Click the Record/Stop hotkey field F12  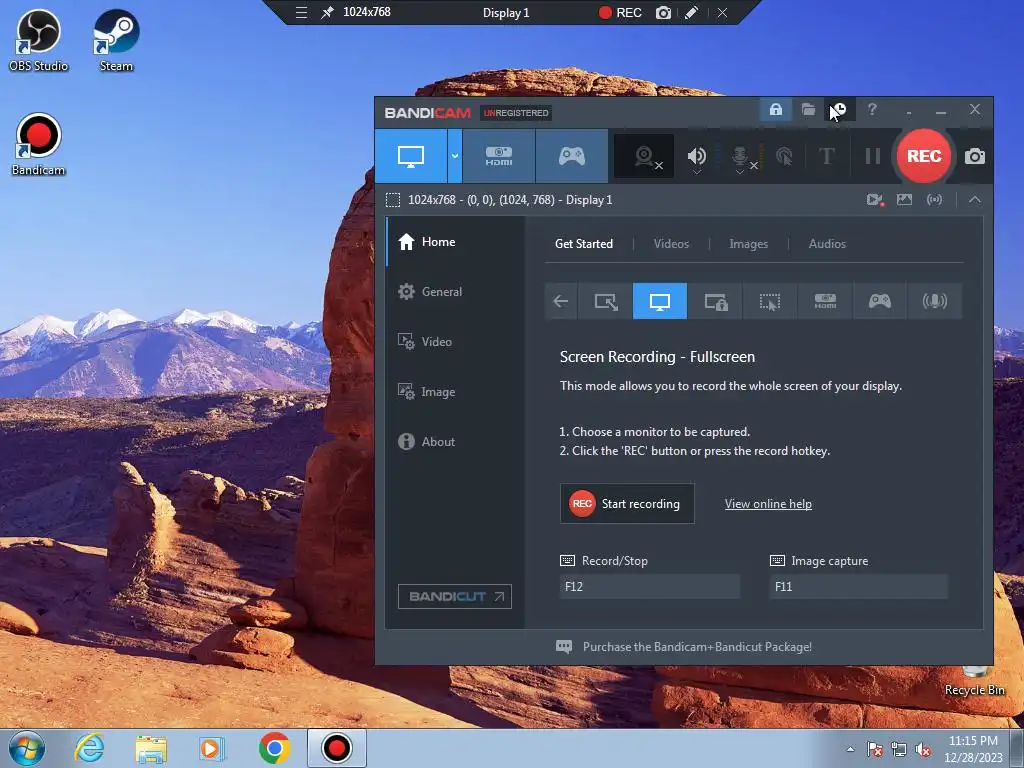tap(649, 586)
